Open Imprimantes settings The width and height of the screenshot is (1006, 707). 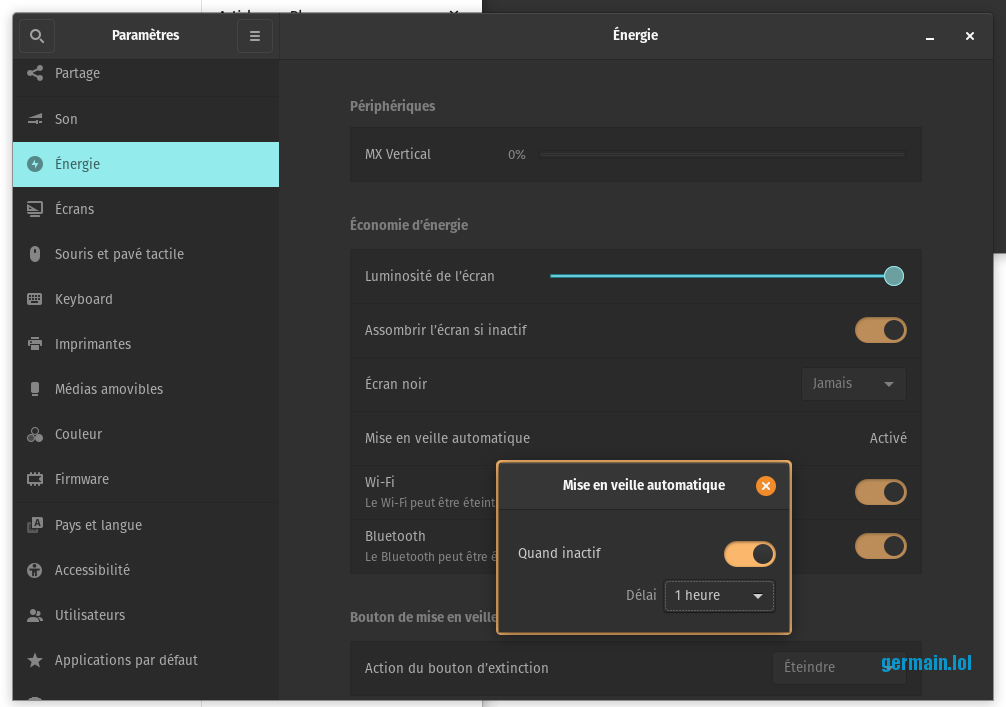point(146,344)
